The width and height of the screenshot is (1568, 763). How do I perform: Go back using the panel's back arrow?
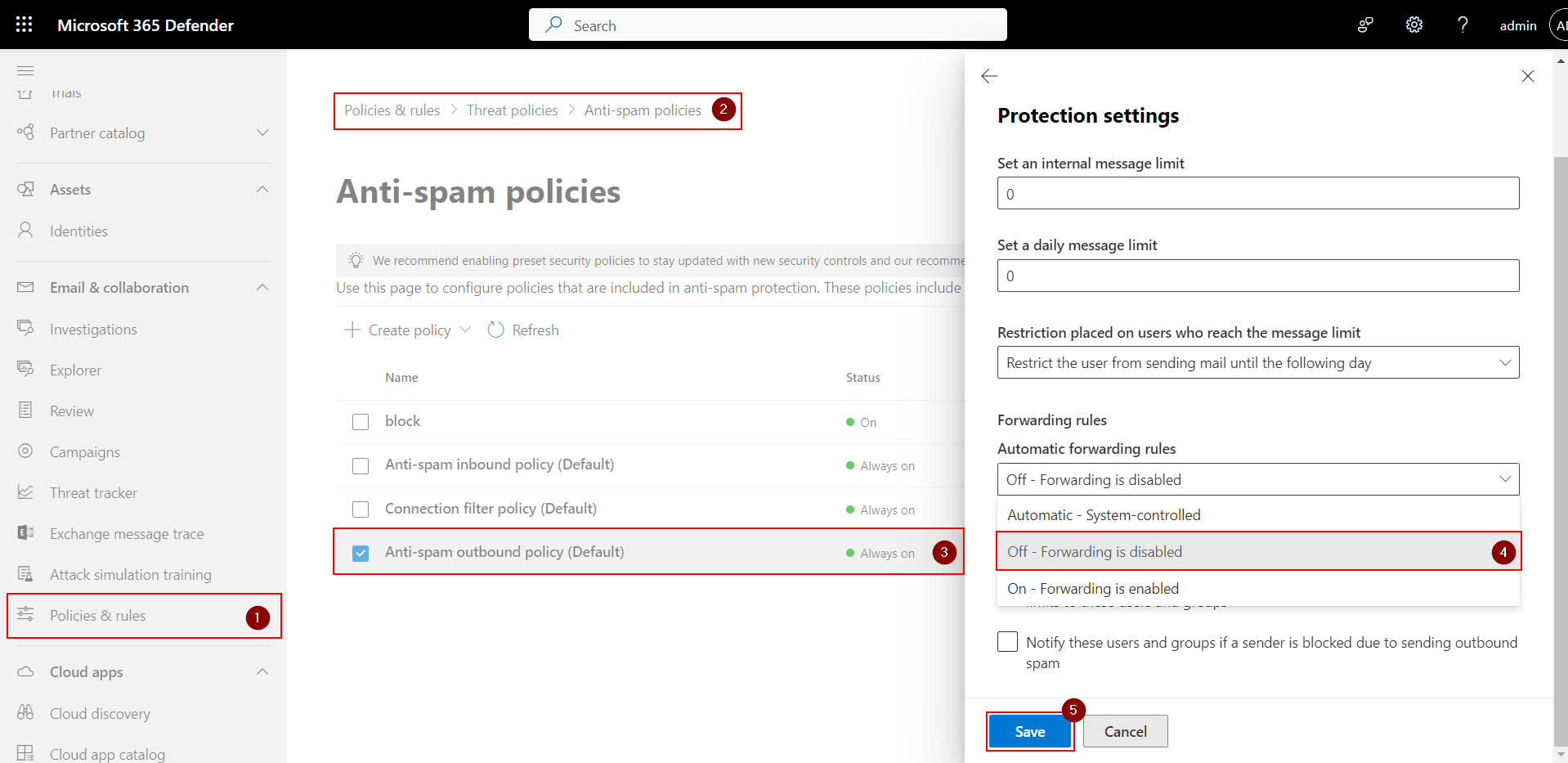[x=989, y=76]
